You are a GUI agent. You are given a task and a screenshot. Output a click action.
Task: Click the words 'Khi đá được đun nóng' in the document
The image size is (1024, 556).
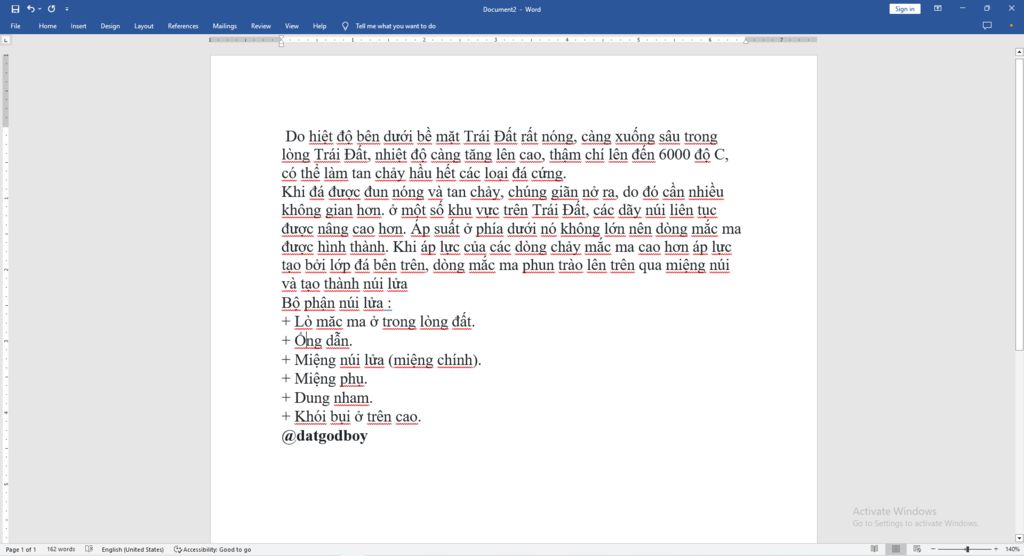(x=353, y=192)
